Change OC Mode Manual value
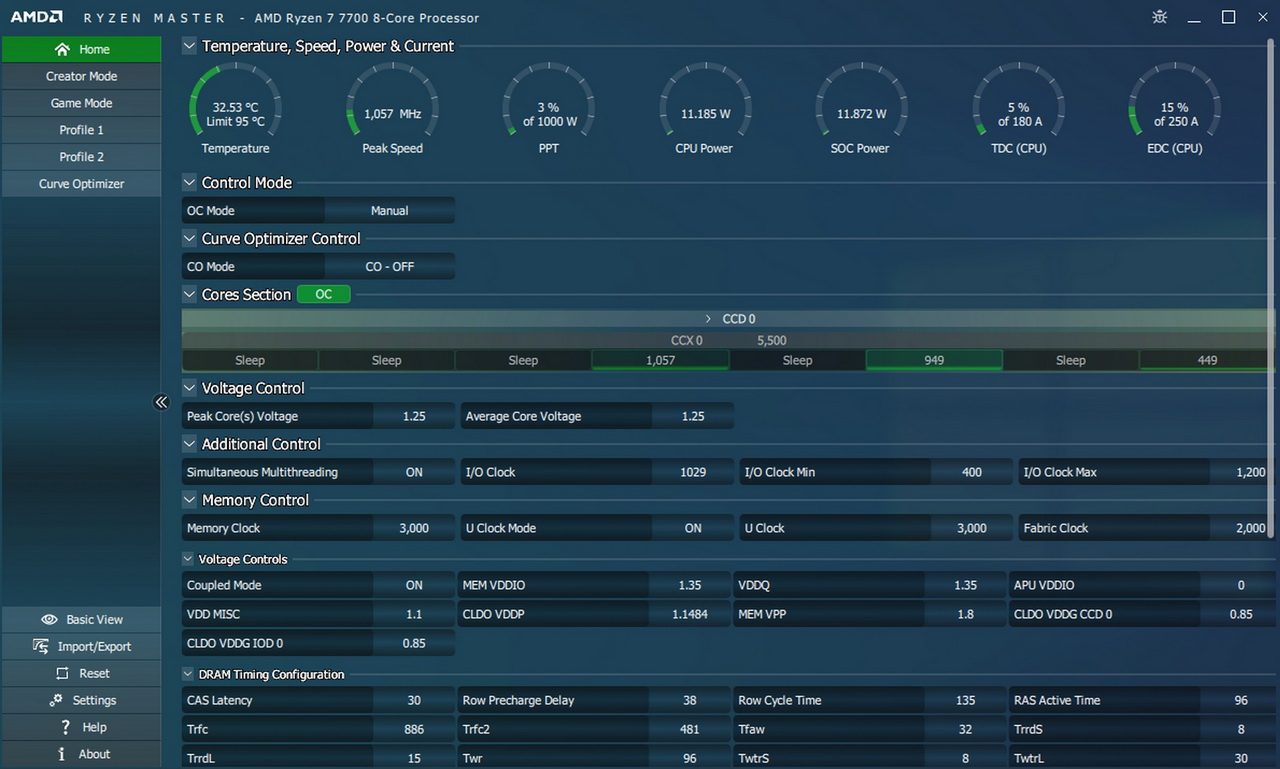The width and height of the screenshot is (1280, 769). tap(389, 211)
